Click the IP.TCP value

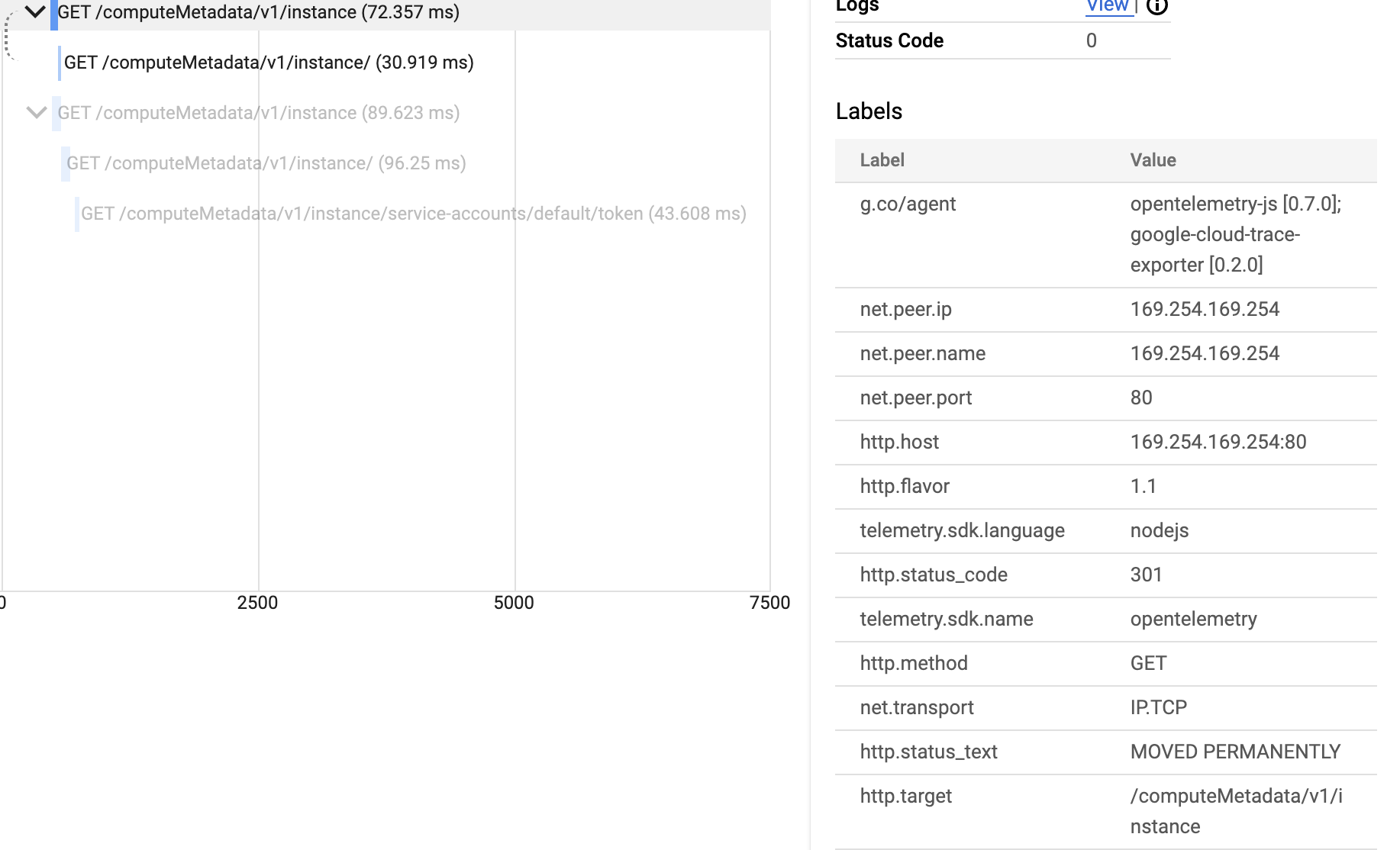pos(1158,707)
